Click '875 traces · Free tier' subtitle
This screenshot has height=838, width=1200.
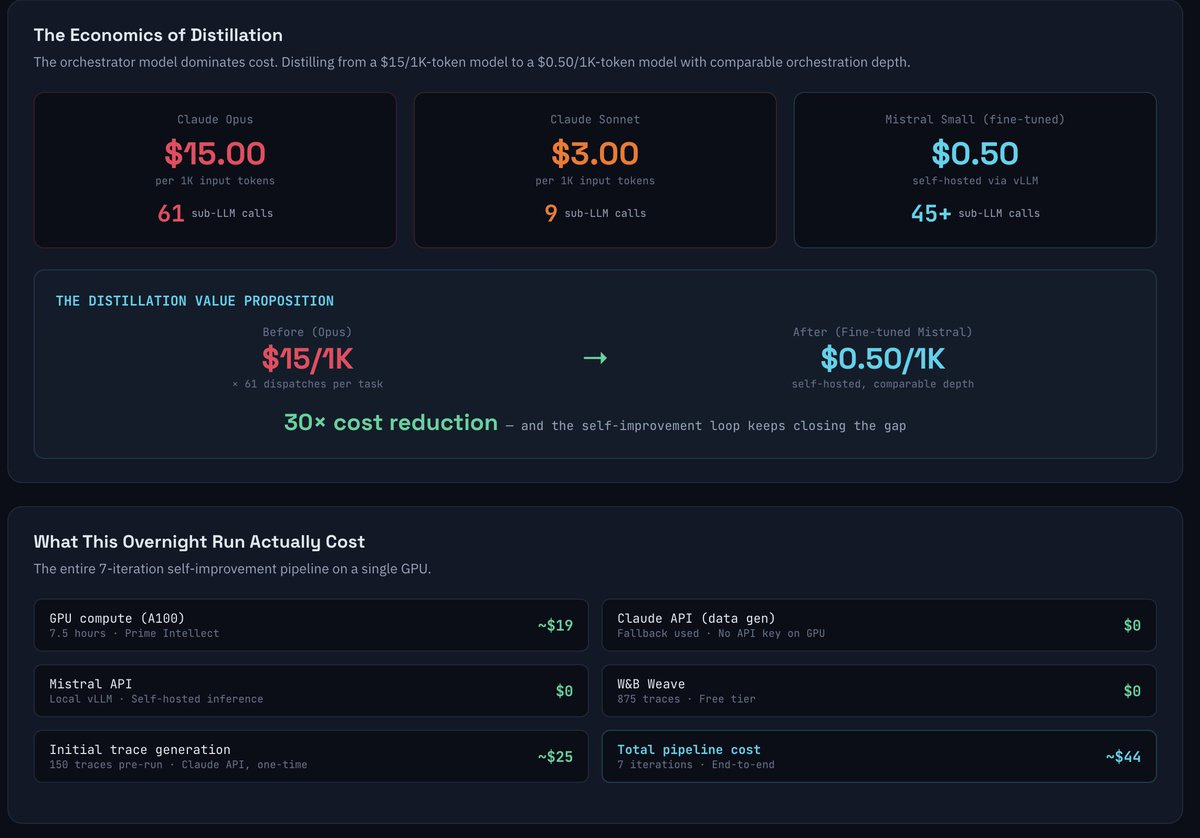[686, 699]
